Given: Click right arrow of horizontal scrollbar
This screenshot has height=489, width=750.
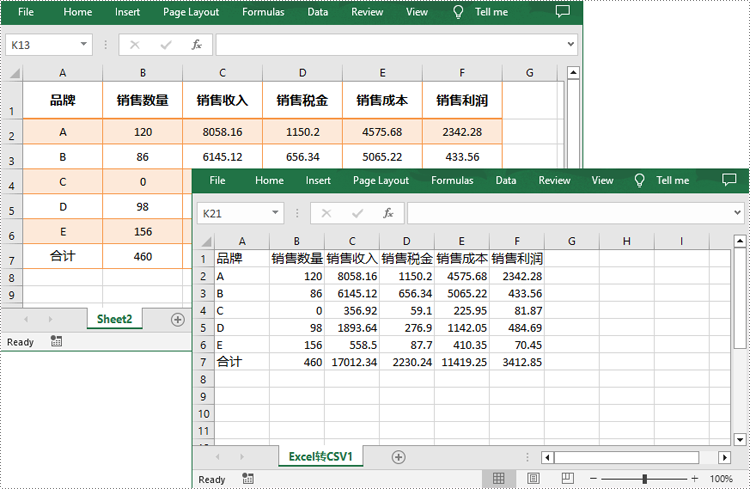Looking at the screenshot, I should click(725, 457).
